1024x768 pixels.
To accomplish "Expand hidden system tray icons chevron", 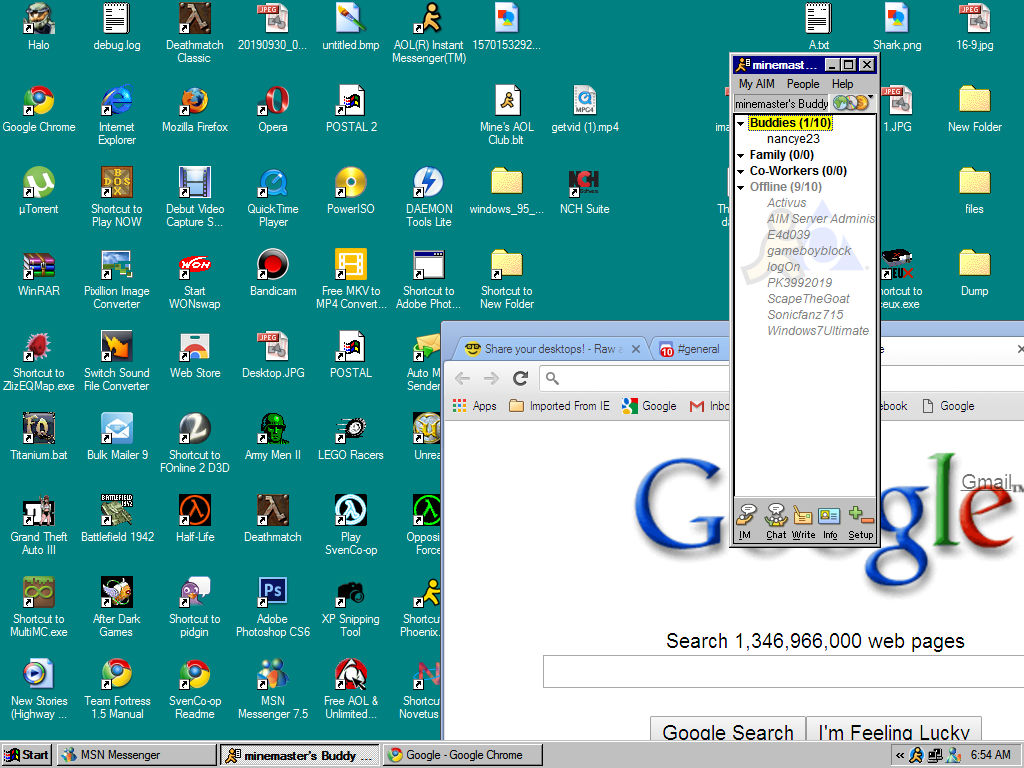I will coord(900,756).
